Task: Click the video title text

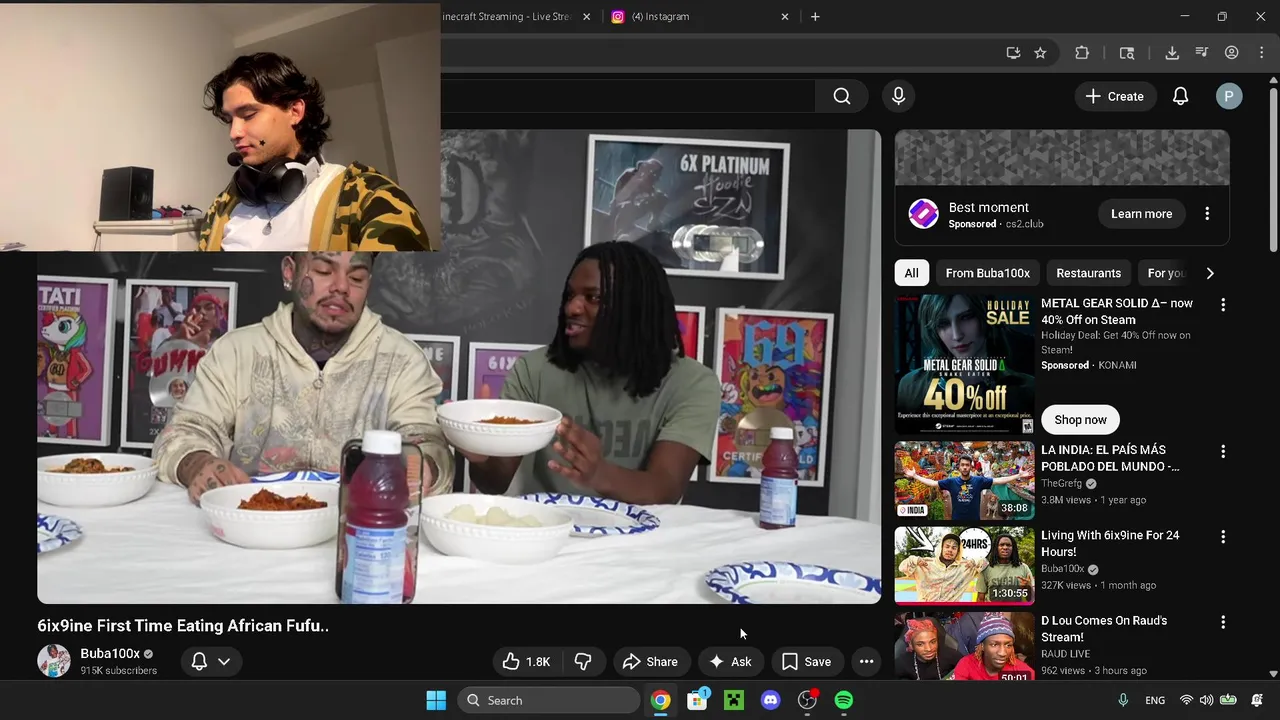Action: tap(183, 626)
